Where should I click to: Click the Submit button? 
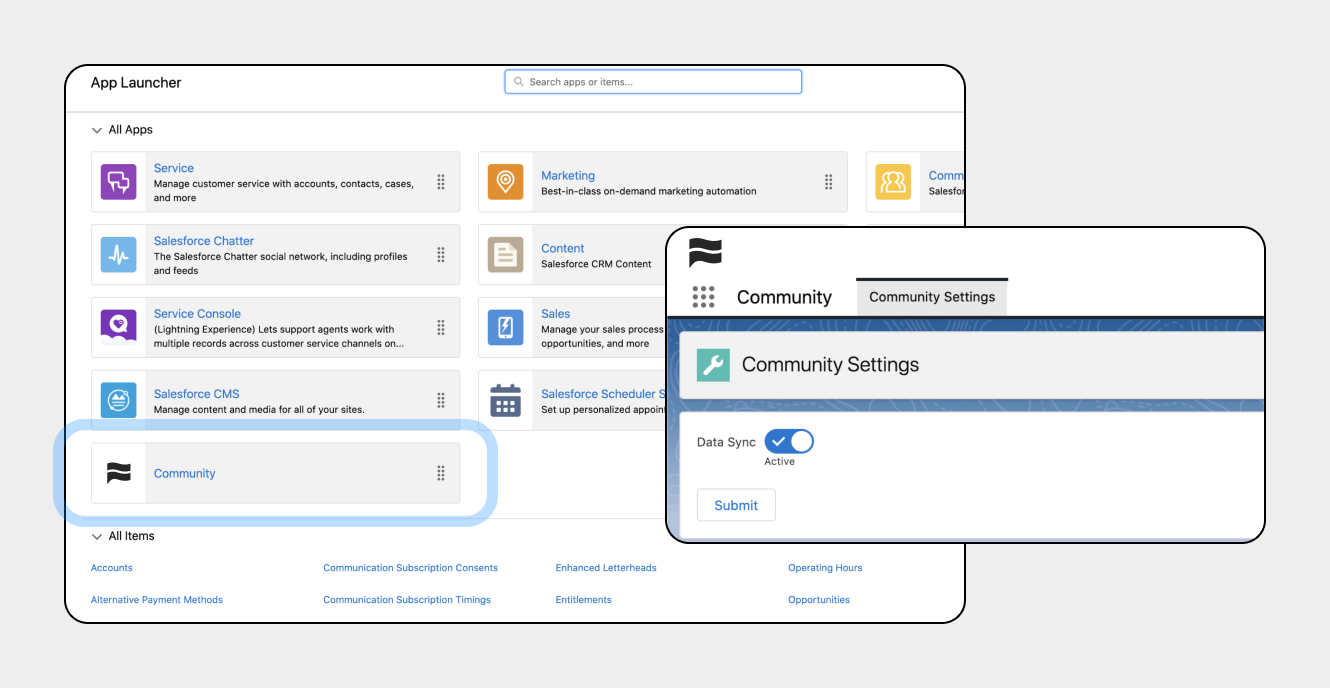pos(736,505)
